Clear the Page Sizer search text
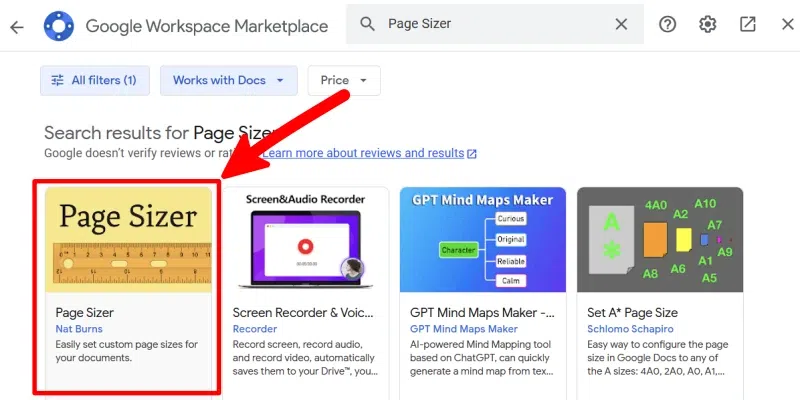This screenshot has width=800, height=400. [621, 24]
